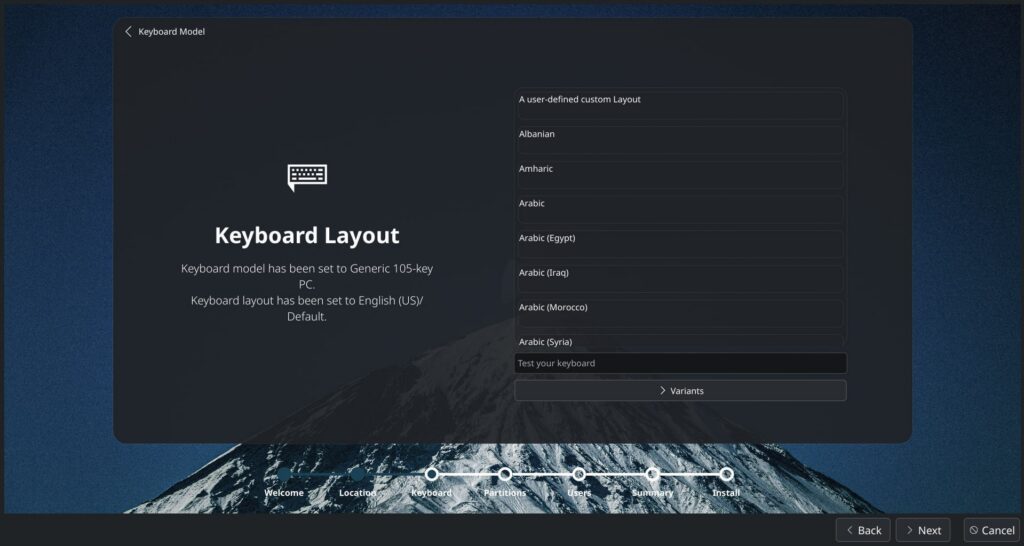Screen dimensions: 1024x546
Task: Choose Arabic (Iraq) layout
Action: 680,278
